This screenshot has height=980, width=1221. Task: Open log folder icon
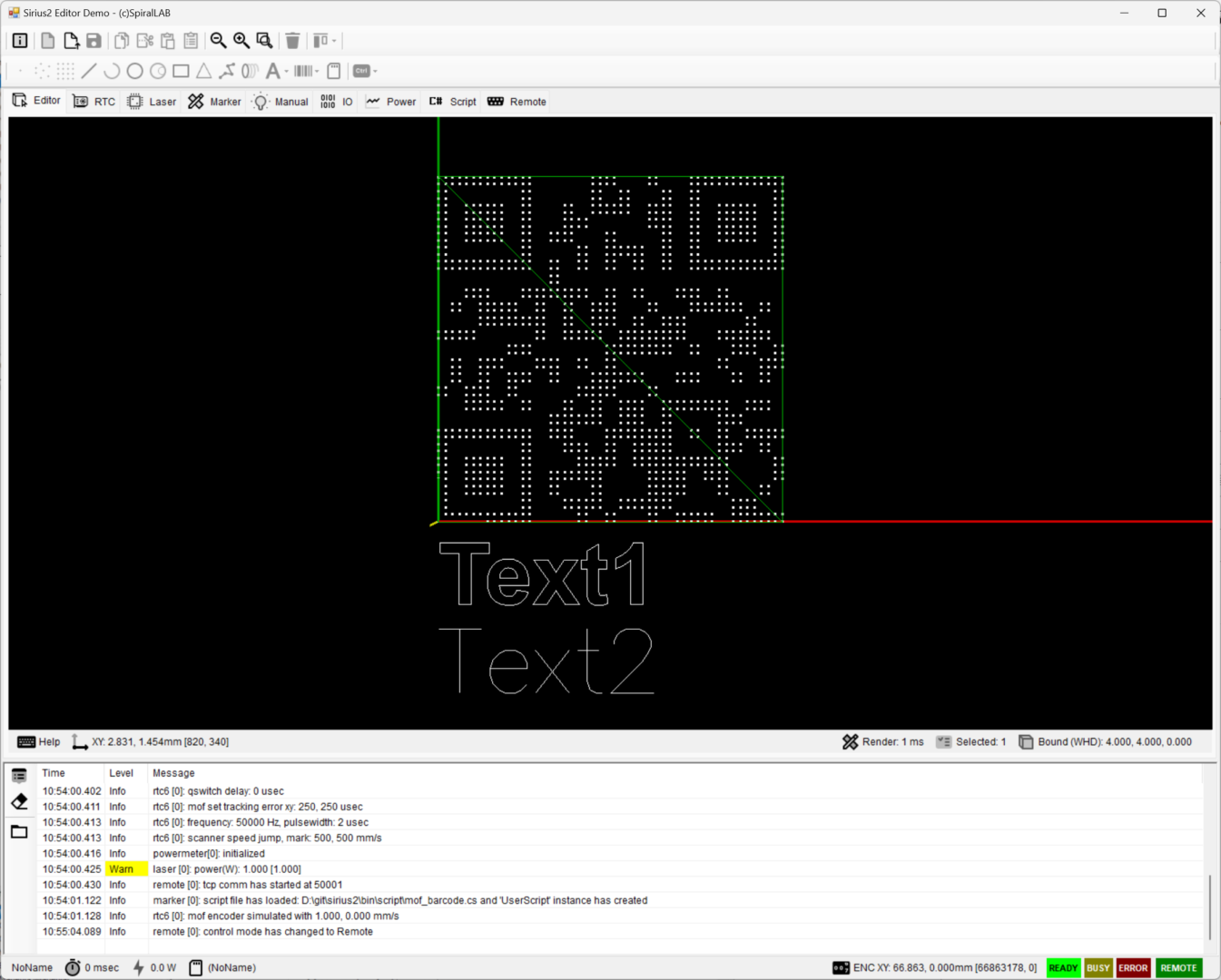pyautogui.click(x=19, y=831)
